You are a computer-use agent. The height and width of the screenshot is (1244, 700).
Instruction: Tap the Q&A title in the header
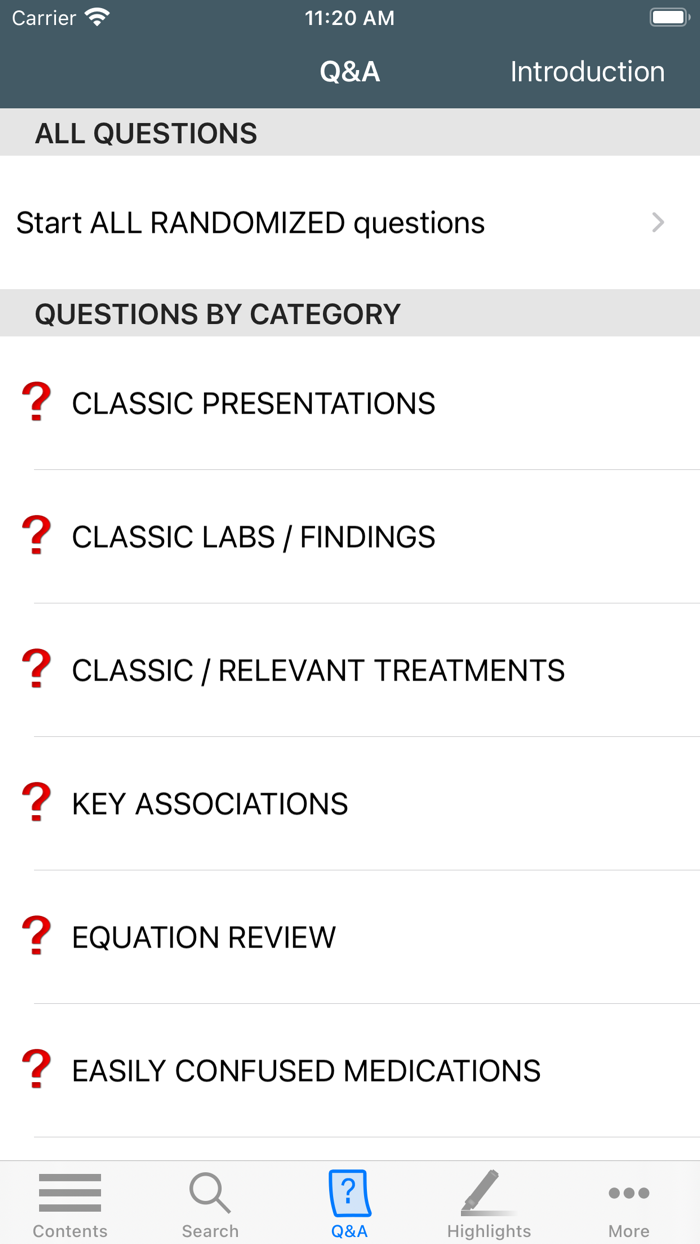point(349,71)
